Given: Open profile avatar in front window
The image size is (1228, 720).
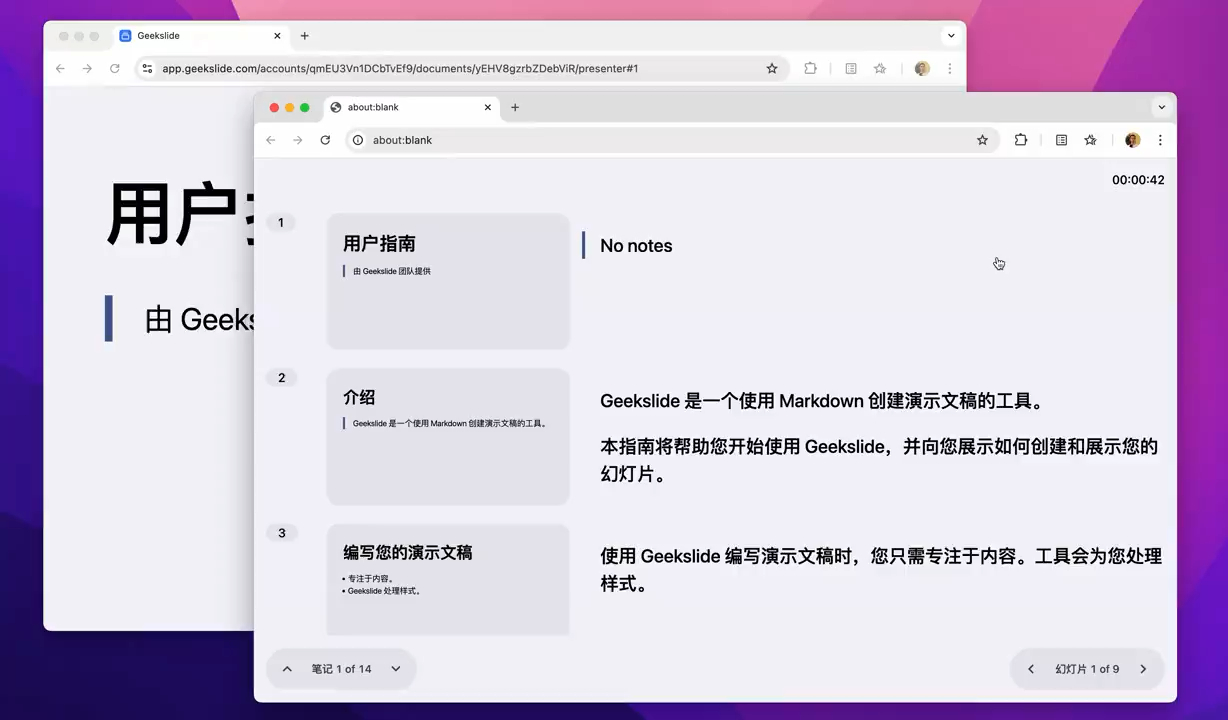Looking at the screenshot, I should (1132, 140).
